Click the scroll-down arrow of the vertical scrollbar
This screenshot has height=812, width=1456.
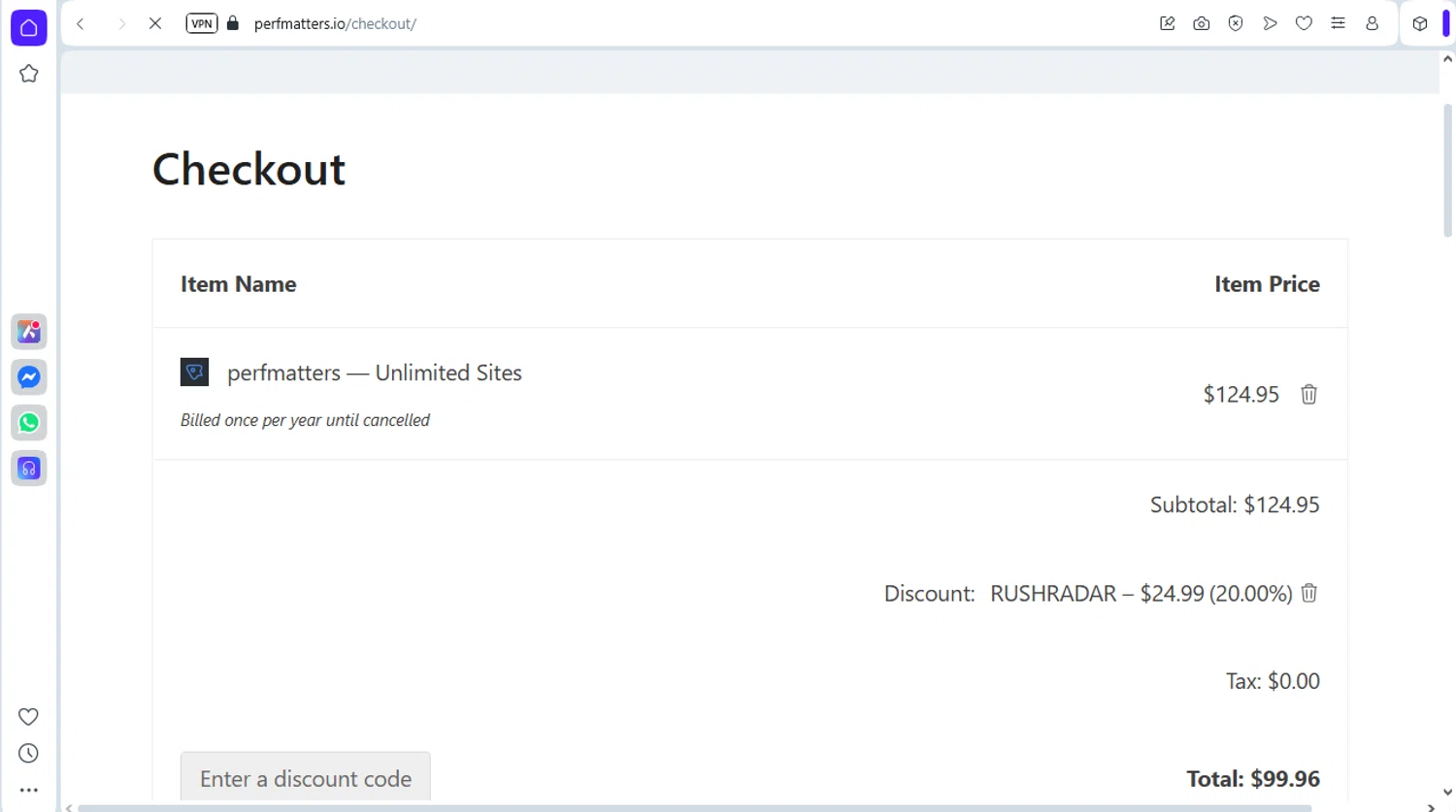click(1447, 793)
